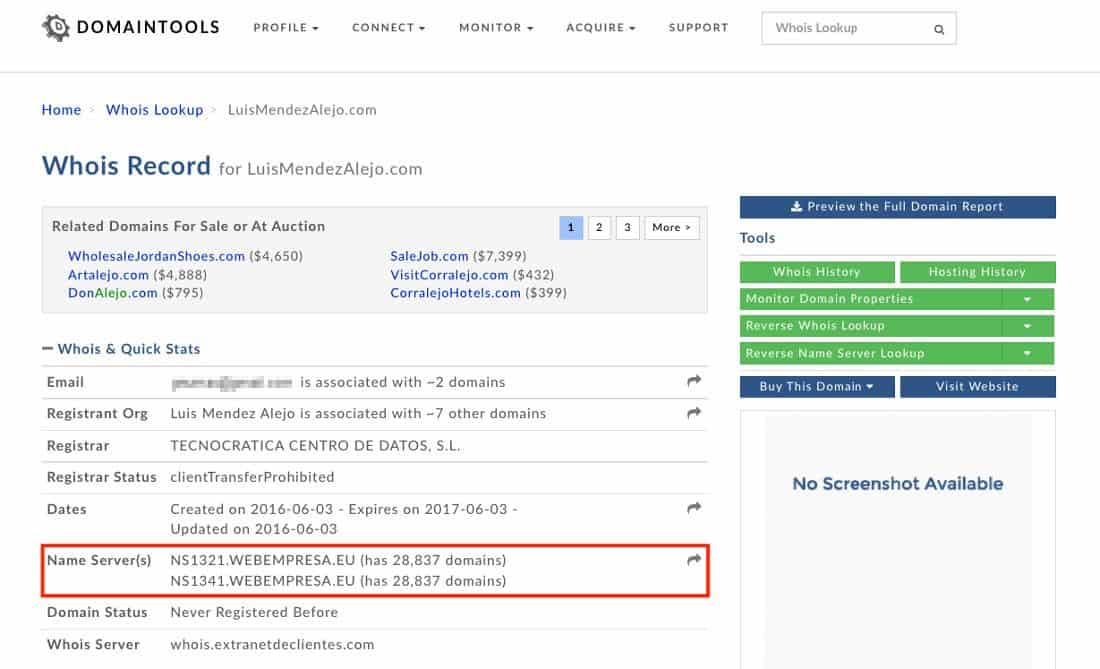The image size is (1100, 669).
Task: Expand Reverse Name Server Lookup dropdown arrow
Action: tap(1027, 353)
